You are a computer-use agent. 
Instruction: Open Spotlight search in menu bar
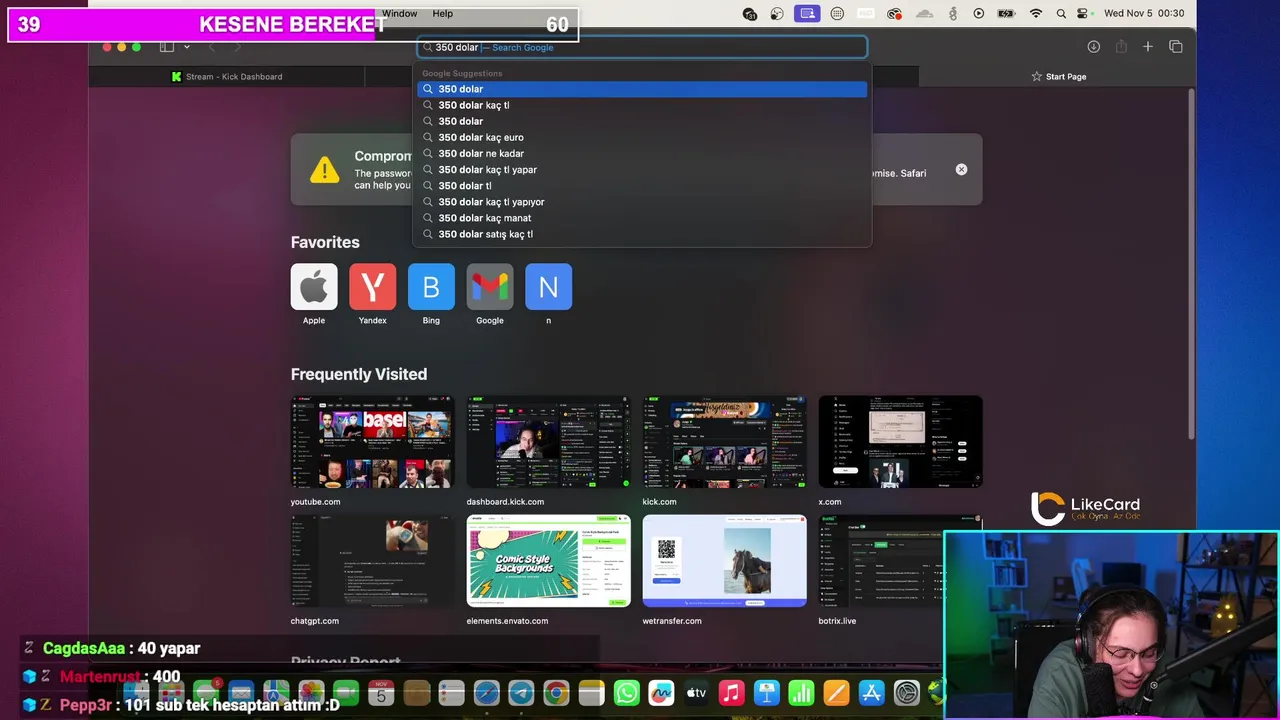tap(1060, 13)
